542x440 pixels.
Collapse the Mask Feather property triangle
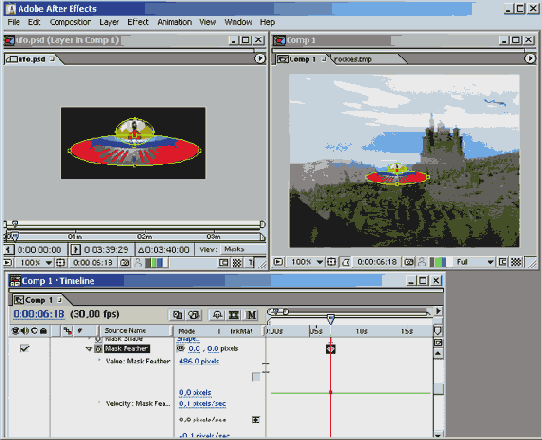(89, 349)
